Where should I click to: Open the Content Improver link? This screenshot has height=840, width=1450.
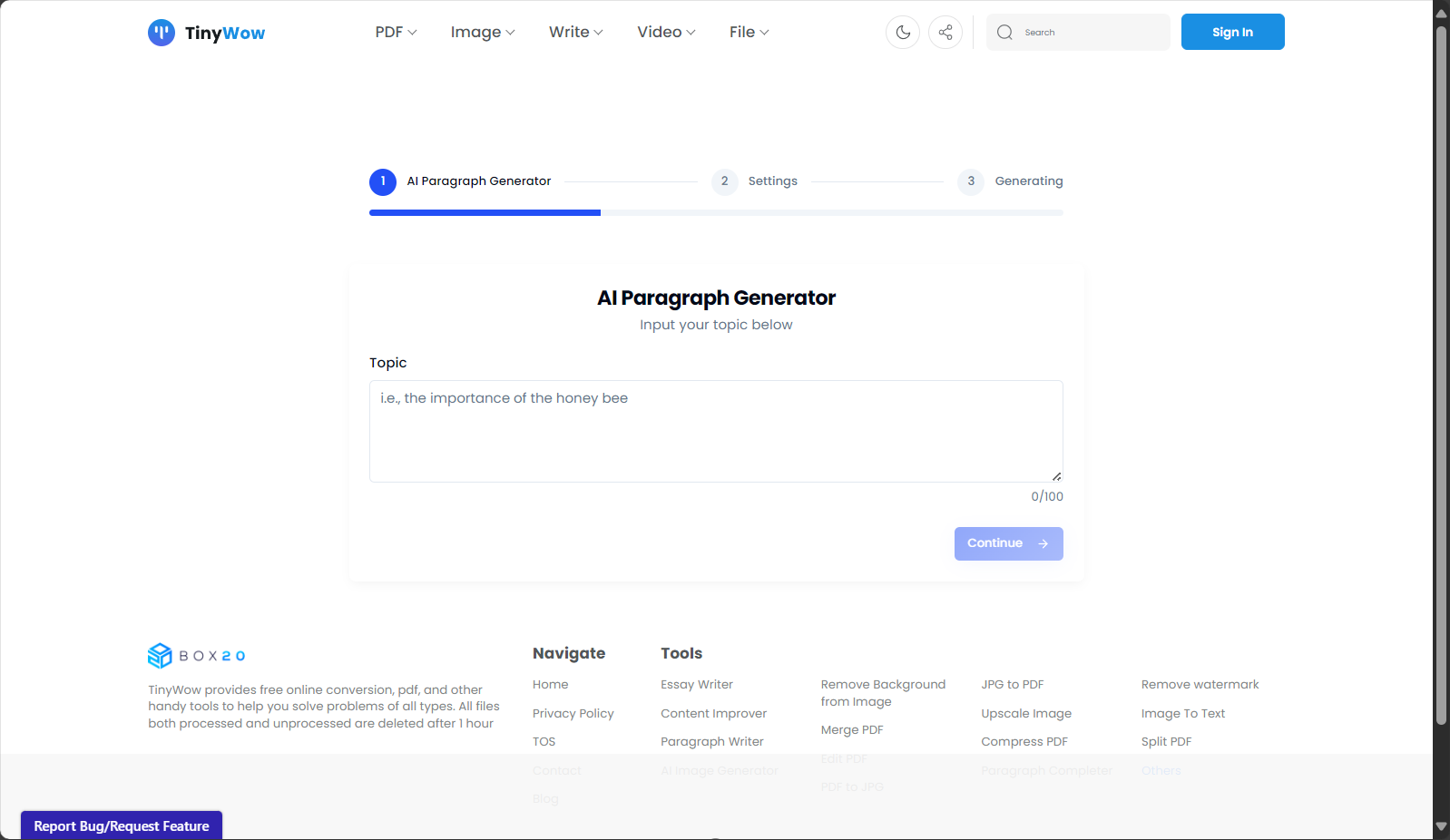click(x=713, y=714)
